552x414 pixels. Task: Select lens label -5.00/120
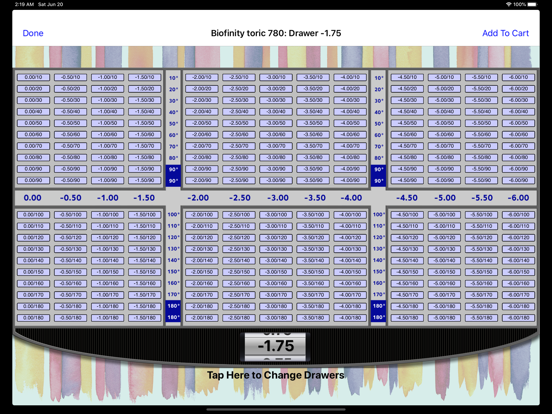click(444, 238)
